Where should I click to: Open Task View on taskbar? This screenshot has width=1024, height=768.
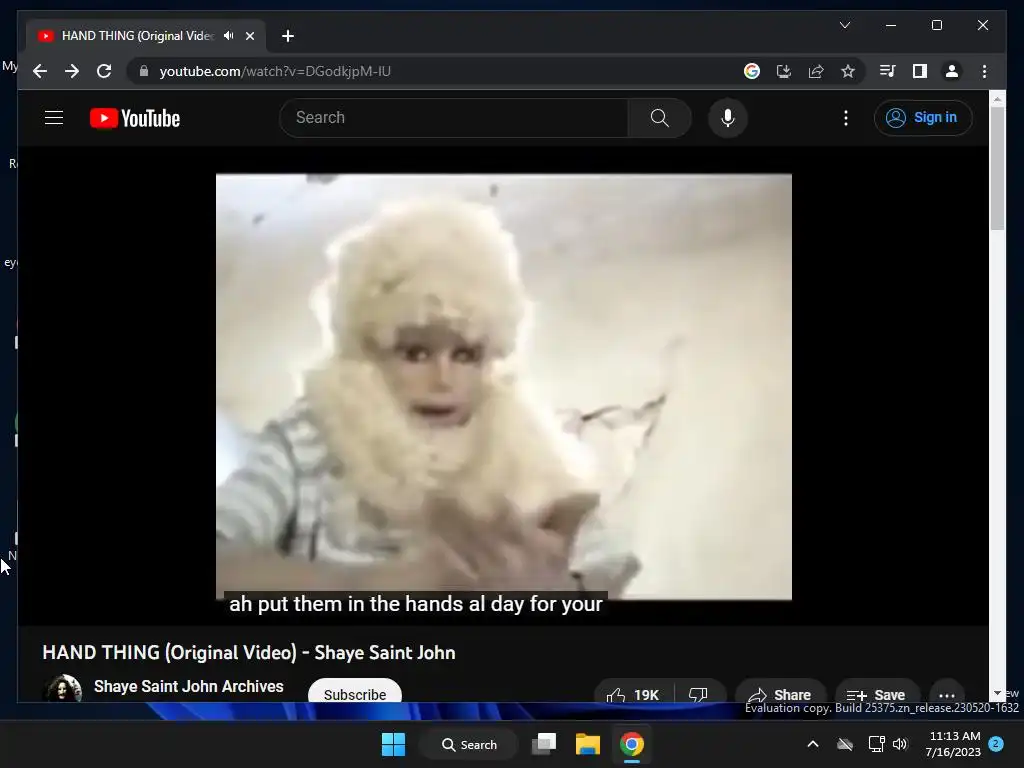coord(544,744)
